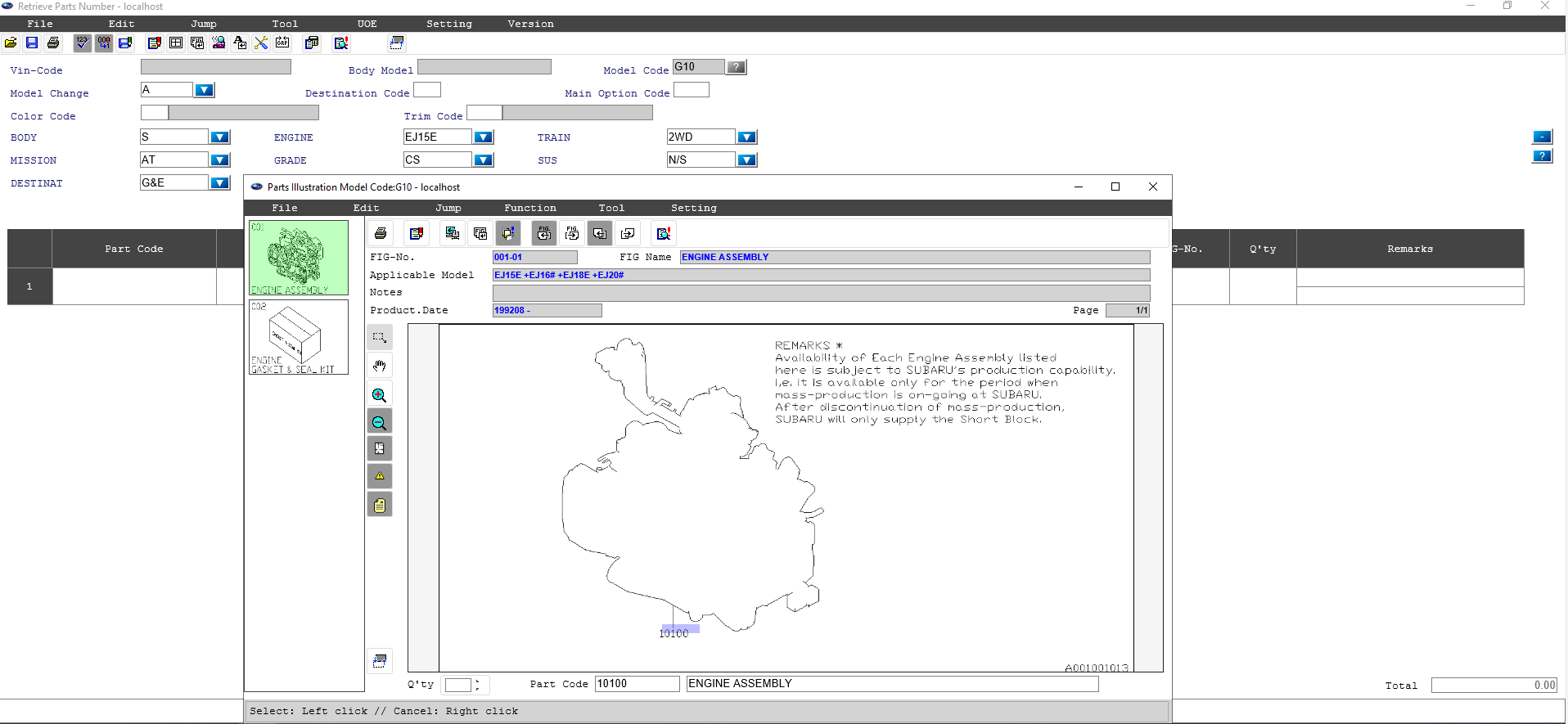
Task: Click the clipboard red marker icon in Parts Illustration
Action: coord(417,233)
